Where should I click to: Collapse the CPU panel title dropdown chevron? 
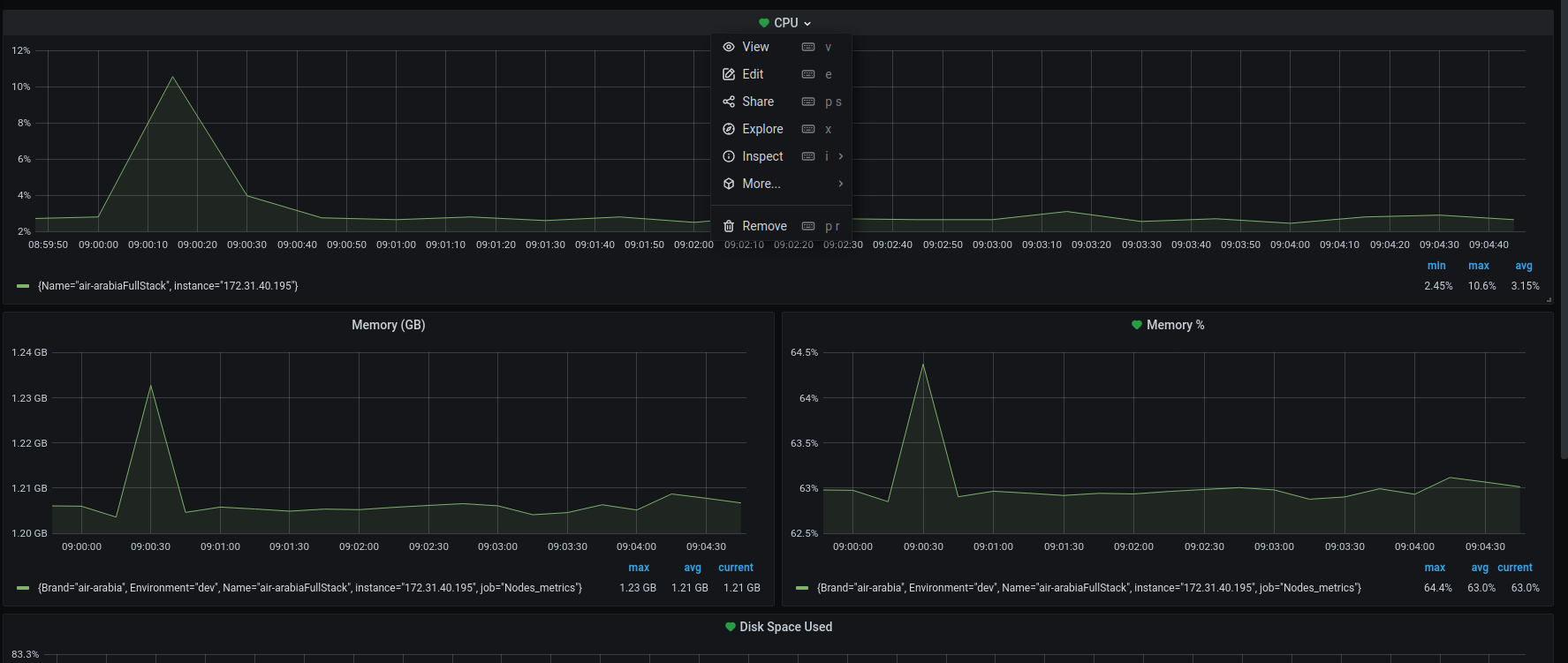[807, 24]
